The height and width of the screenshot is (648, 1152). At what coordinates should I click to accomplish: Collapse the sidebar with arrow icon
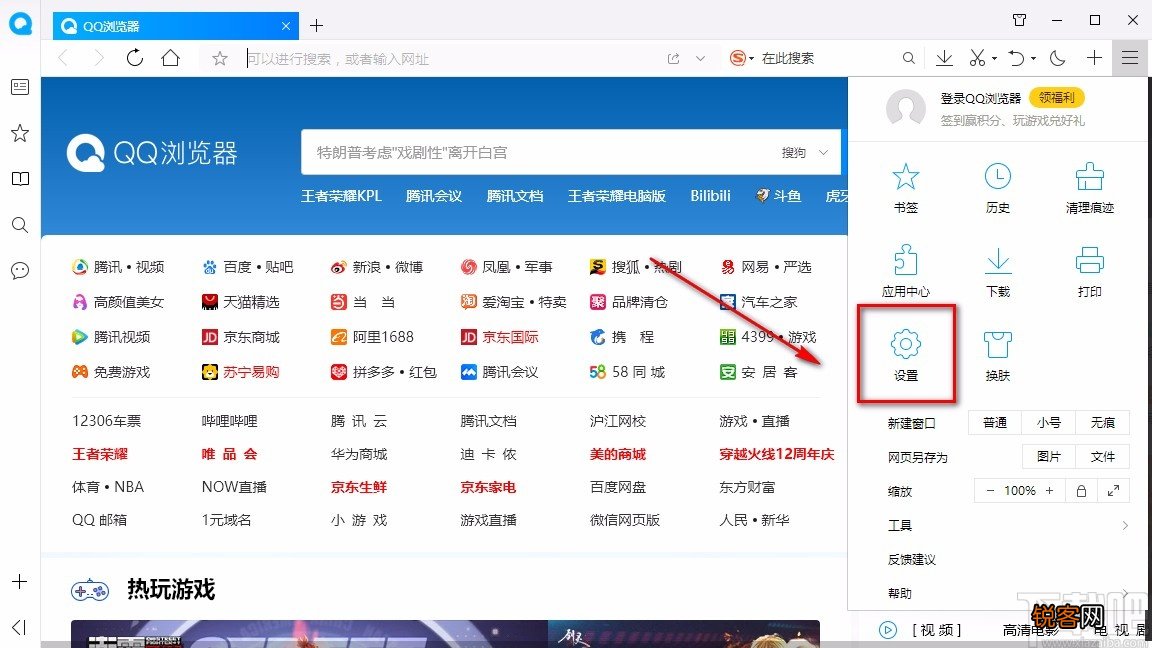click(20, 627)
